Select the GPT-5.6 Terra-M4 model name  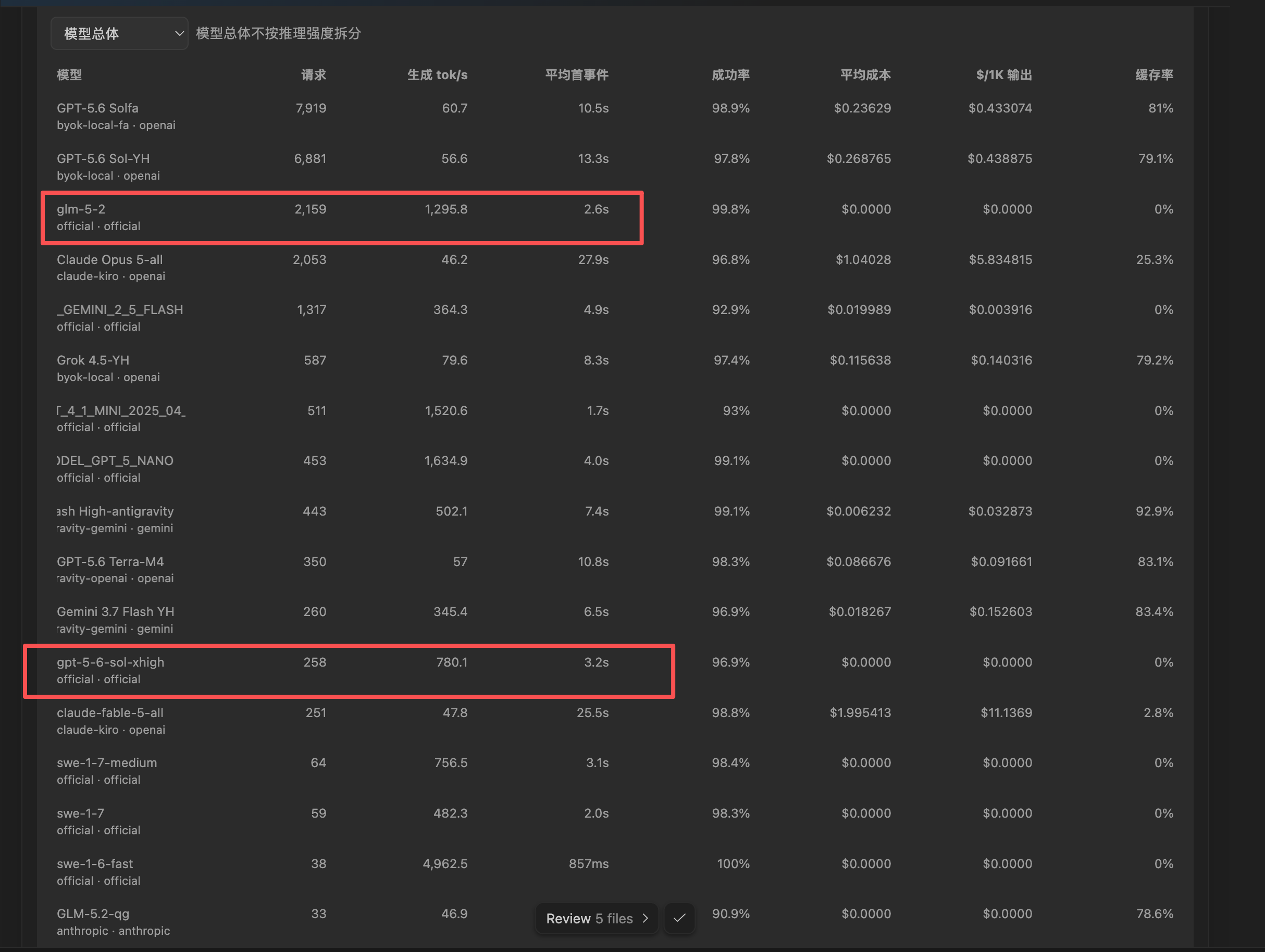110,562
